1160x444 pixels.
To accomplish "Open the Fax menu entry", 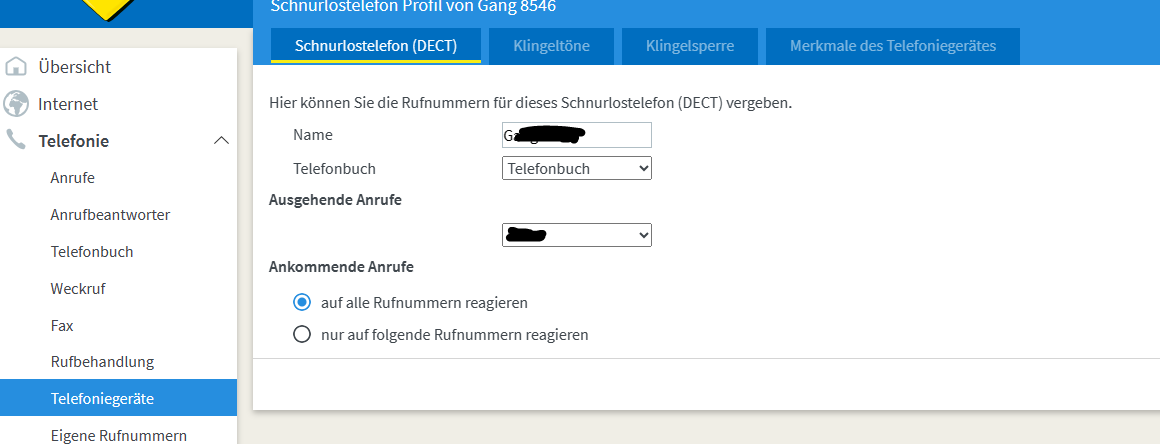I will [62, 326].
